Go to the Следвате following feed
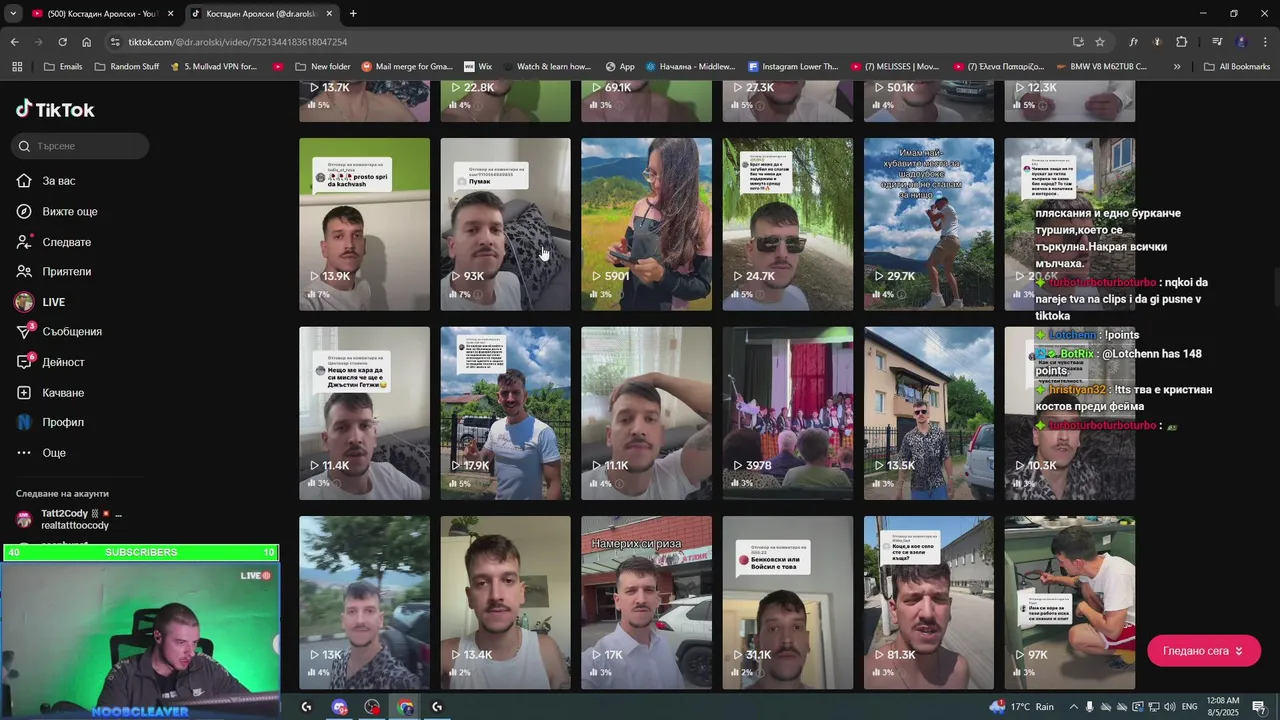The image size is (1280, 720). pyautogui.click(x=66, y=242)
